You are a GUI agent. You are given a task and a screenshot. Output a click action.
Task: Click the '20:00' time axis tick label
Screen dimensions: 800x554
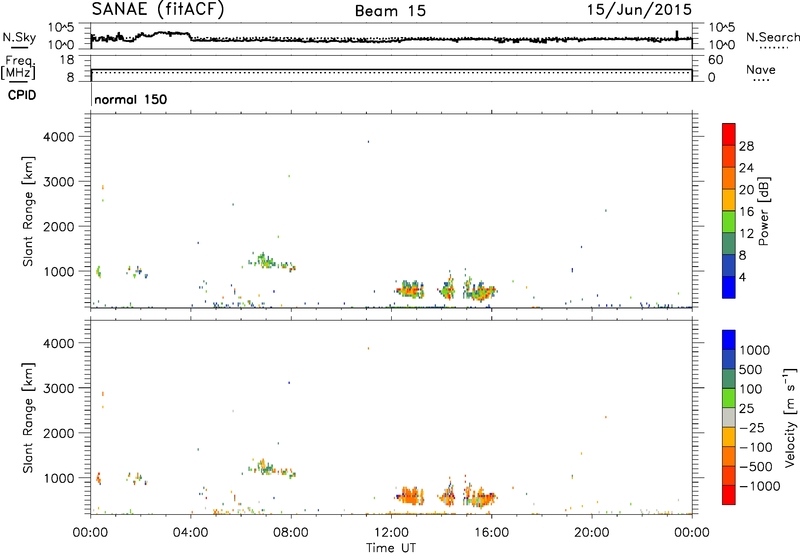592,533
